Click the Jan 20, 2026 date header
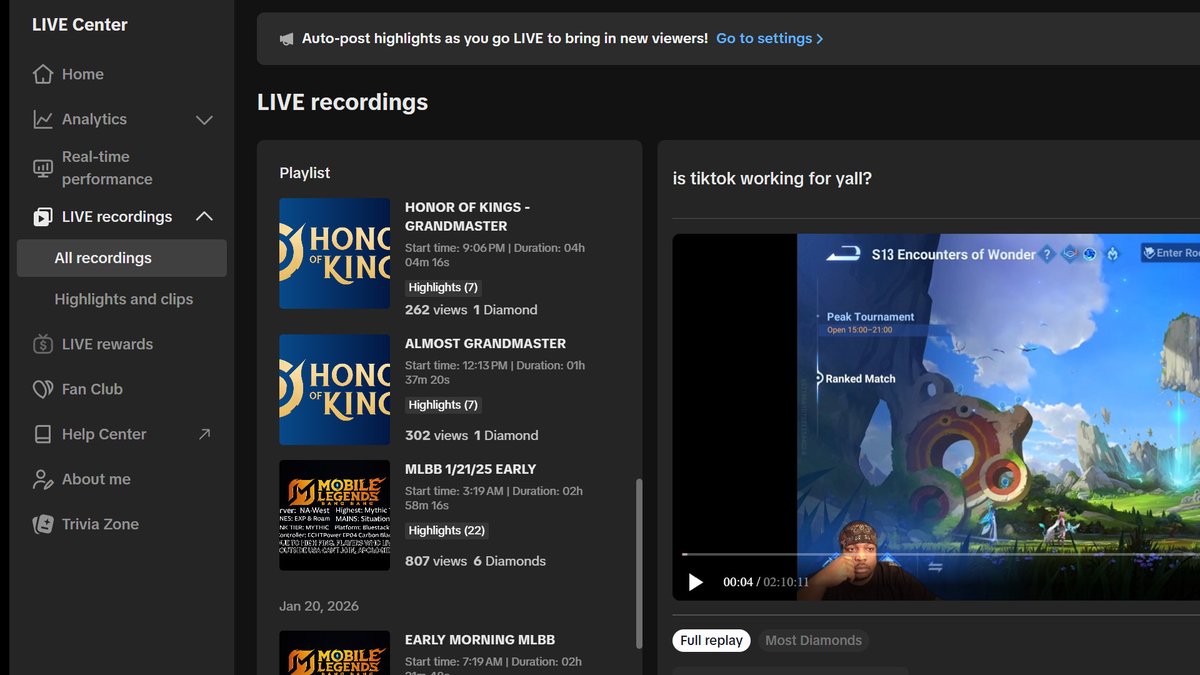1200x675 pixels. click(x=319, y=606)
